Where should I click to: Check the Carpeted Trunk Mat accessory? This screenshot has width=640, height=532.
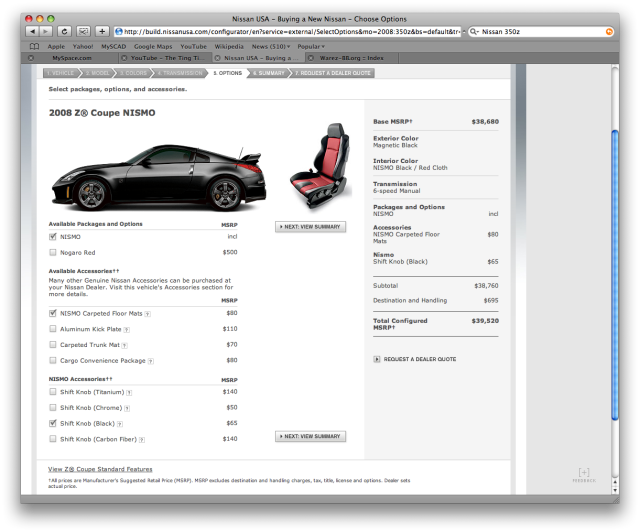[53, 345]
